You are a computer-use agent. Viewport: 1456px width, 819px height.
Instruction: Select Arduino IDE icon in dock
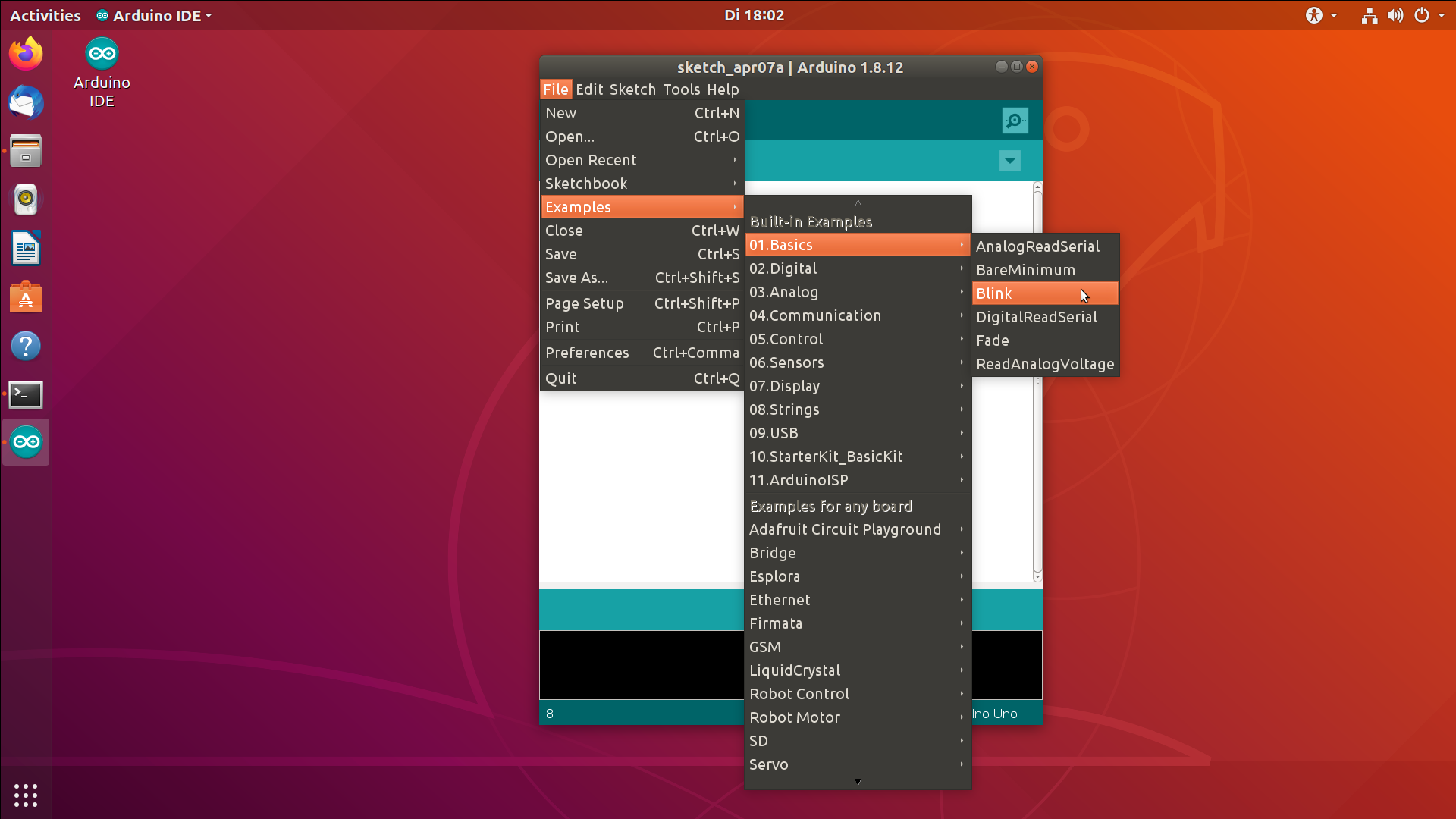[x=26, y=442]
